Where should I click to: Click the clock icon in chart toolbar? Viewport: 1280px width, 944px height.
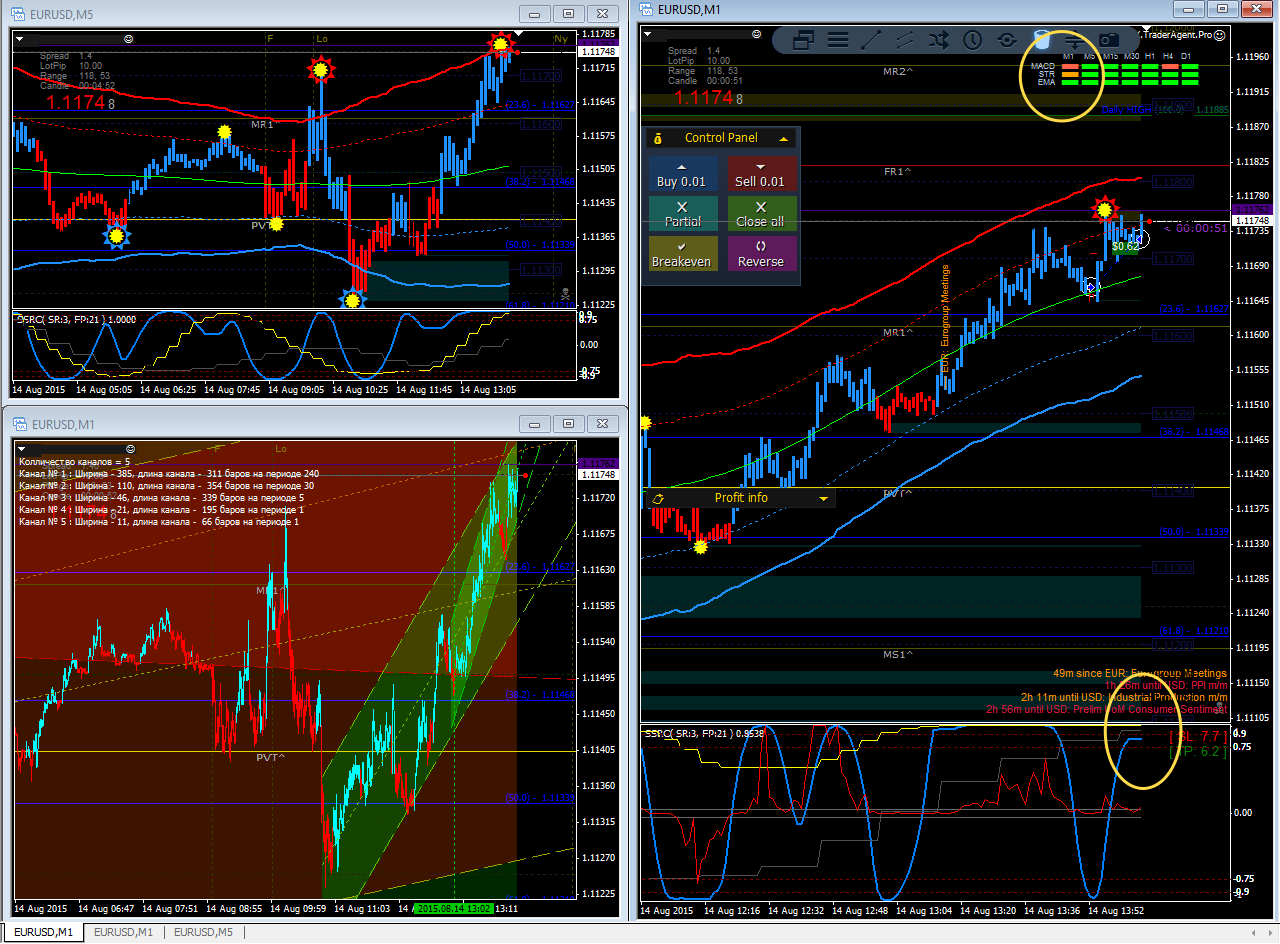pyautogui.click(x=972, y=40)
